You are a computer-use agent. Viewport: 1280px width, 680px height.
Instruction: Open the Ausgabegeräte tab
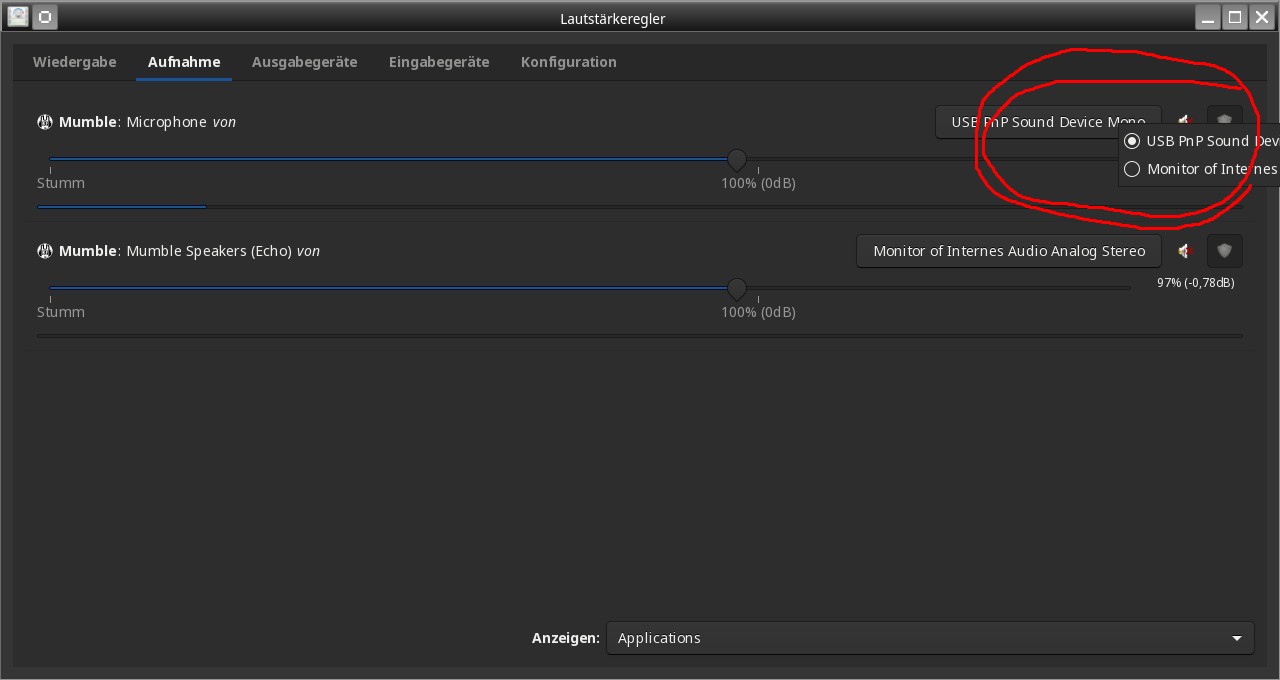pyautogui.click(x=304, y=62)
